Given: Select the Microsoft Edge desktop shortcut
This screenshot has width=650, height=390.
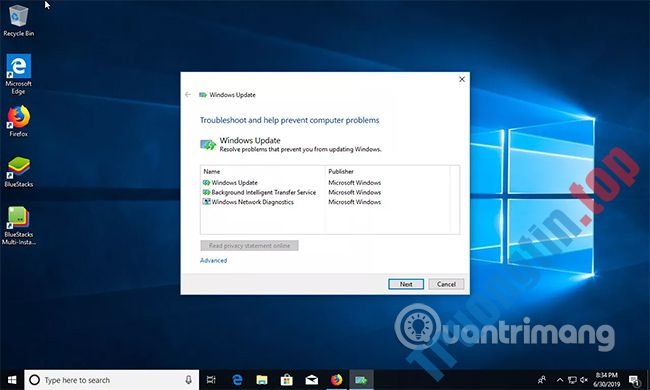Looking at the screenshot, I should pos(18,74).
